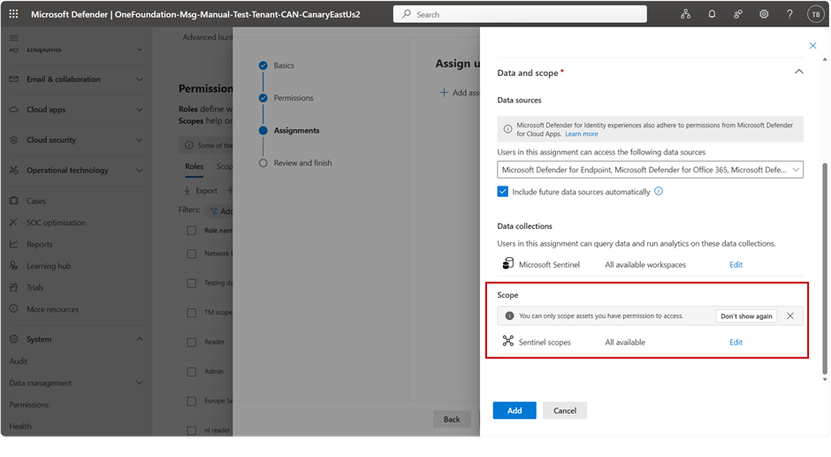Check the Role name header checkbox
The image size is (831, 457).
pos(191,231)
